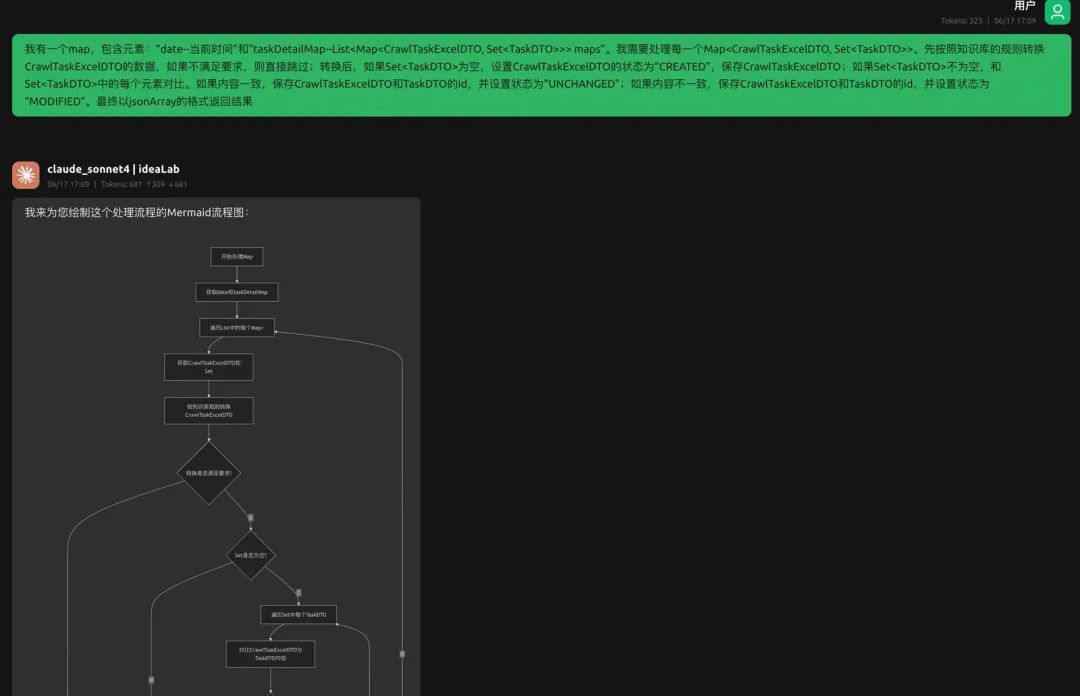Click the "Set是否为空?" decision diamond
1080x696 pixels.
tap(249, 554)
